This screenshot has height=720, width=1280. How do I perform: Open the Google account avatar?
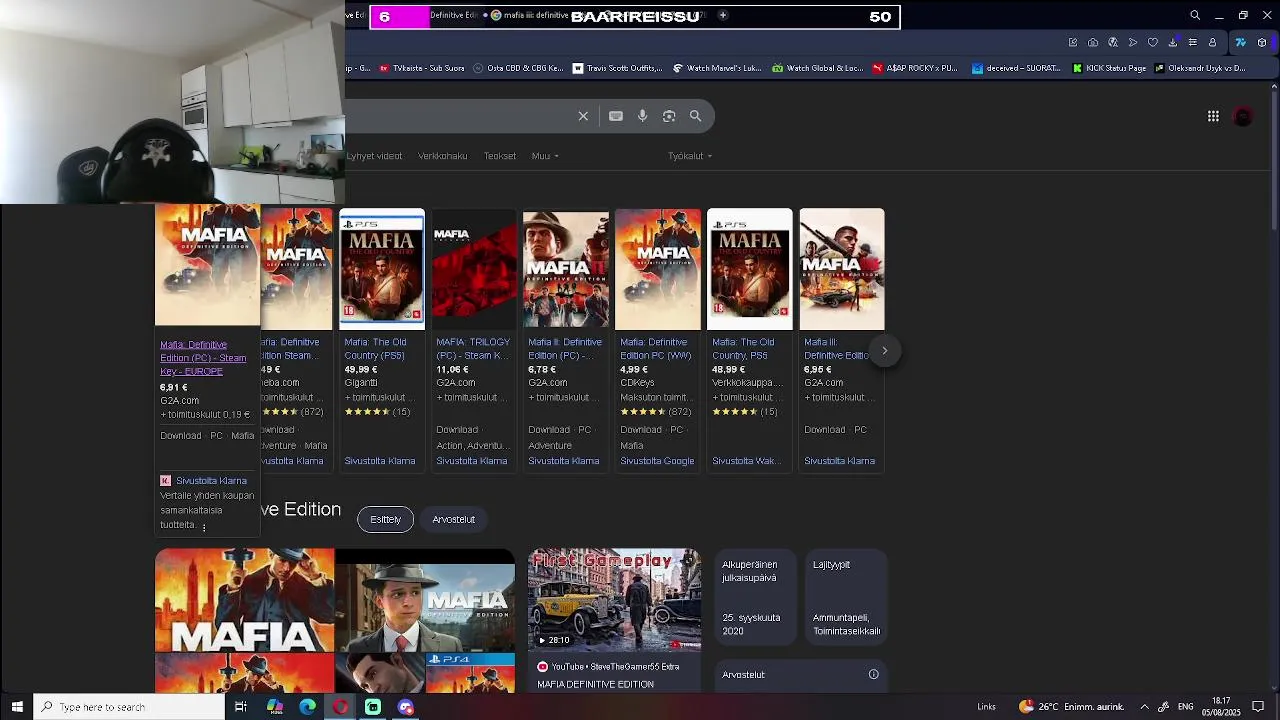(x=1243, y=117)
